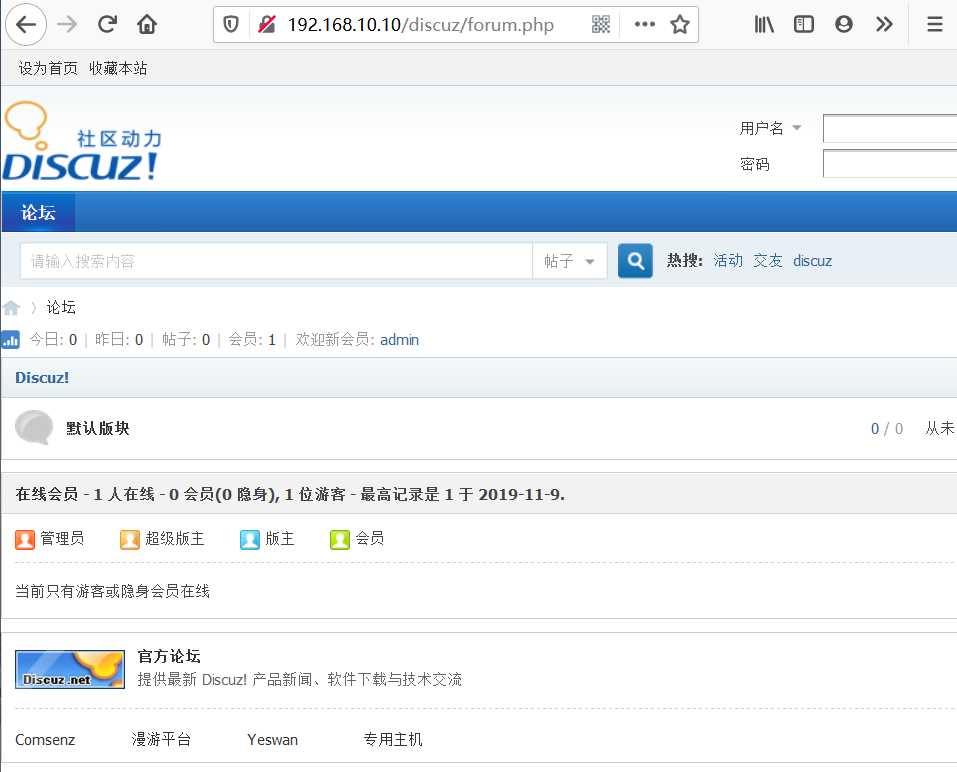This screenshot has height=772, width=957.
Task: Click the forum statistics bar chart icon
Action: pos(10,339)
